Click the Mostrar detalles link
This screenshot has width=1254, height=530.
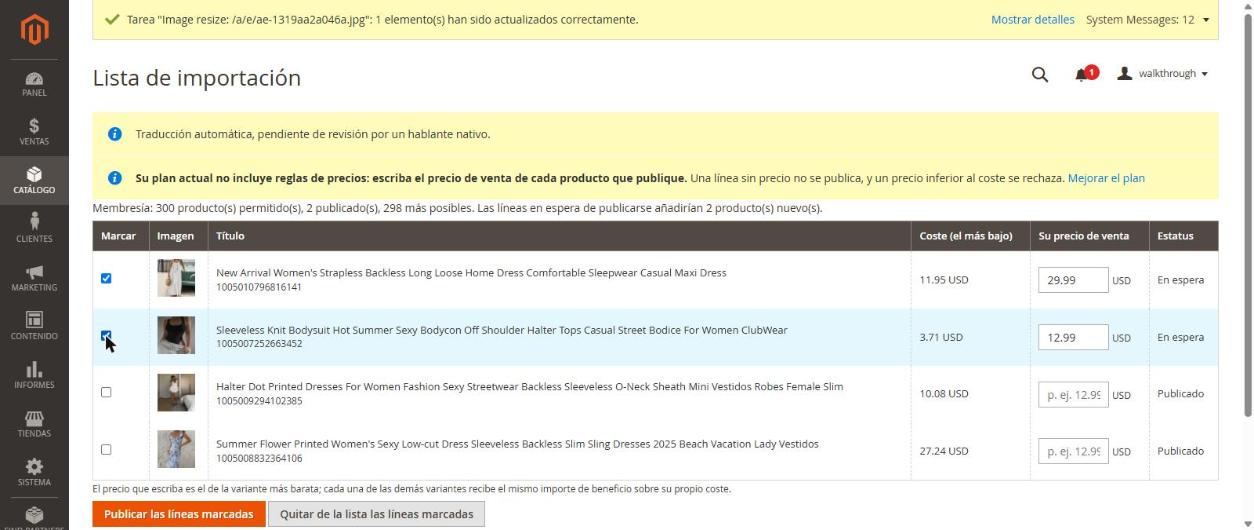coord(1032,19)
